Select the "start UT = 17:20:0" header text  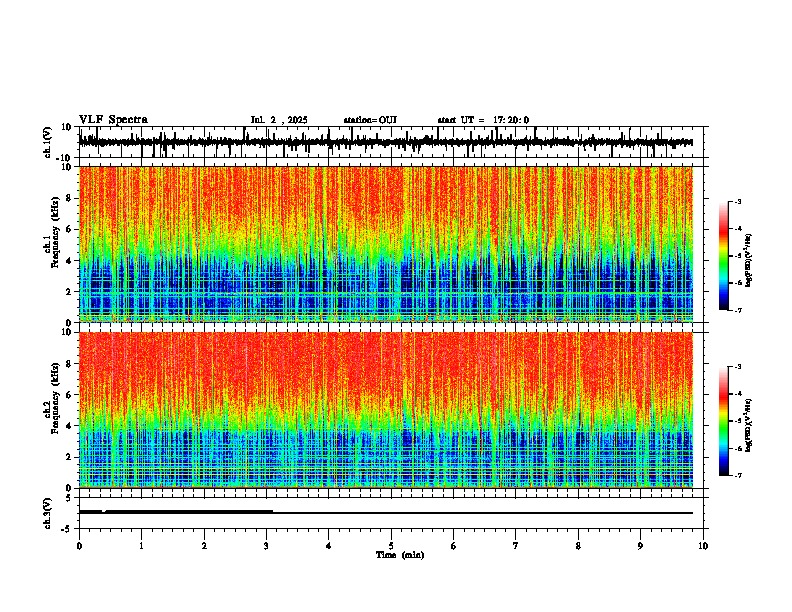point(483,120)
